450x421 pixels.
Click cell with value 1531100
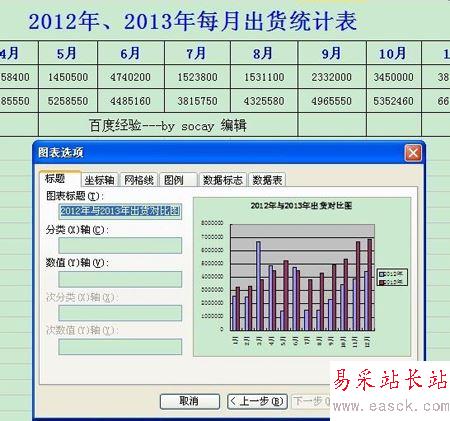[x=264, y=77]
